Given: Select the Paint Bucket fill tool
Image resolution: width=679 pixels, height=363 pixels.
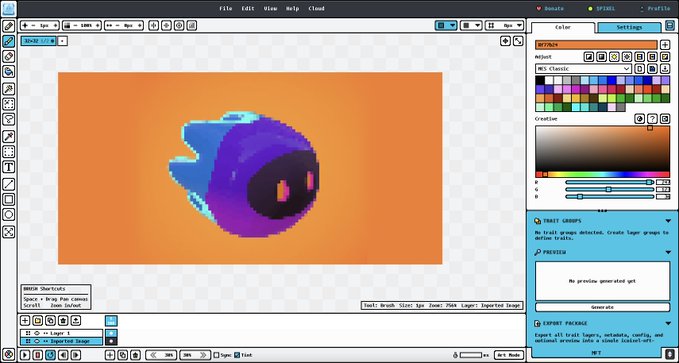Looking at the screenshot, I should pos(9,72).
